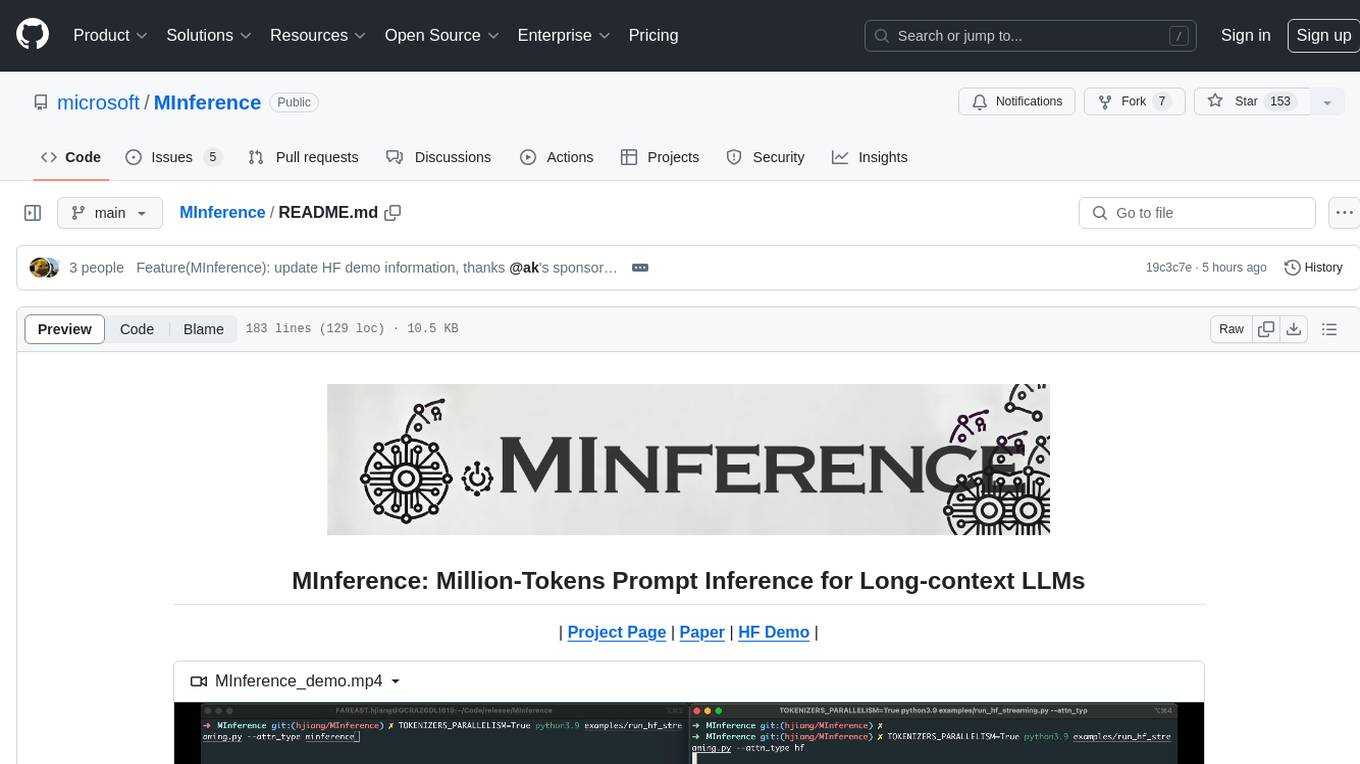This screenshot has height=764, width=1360.
Task: Open the MInference repository link
Action: click(x=207, y=103)
